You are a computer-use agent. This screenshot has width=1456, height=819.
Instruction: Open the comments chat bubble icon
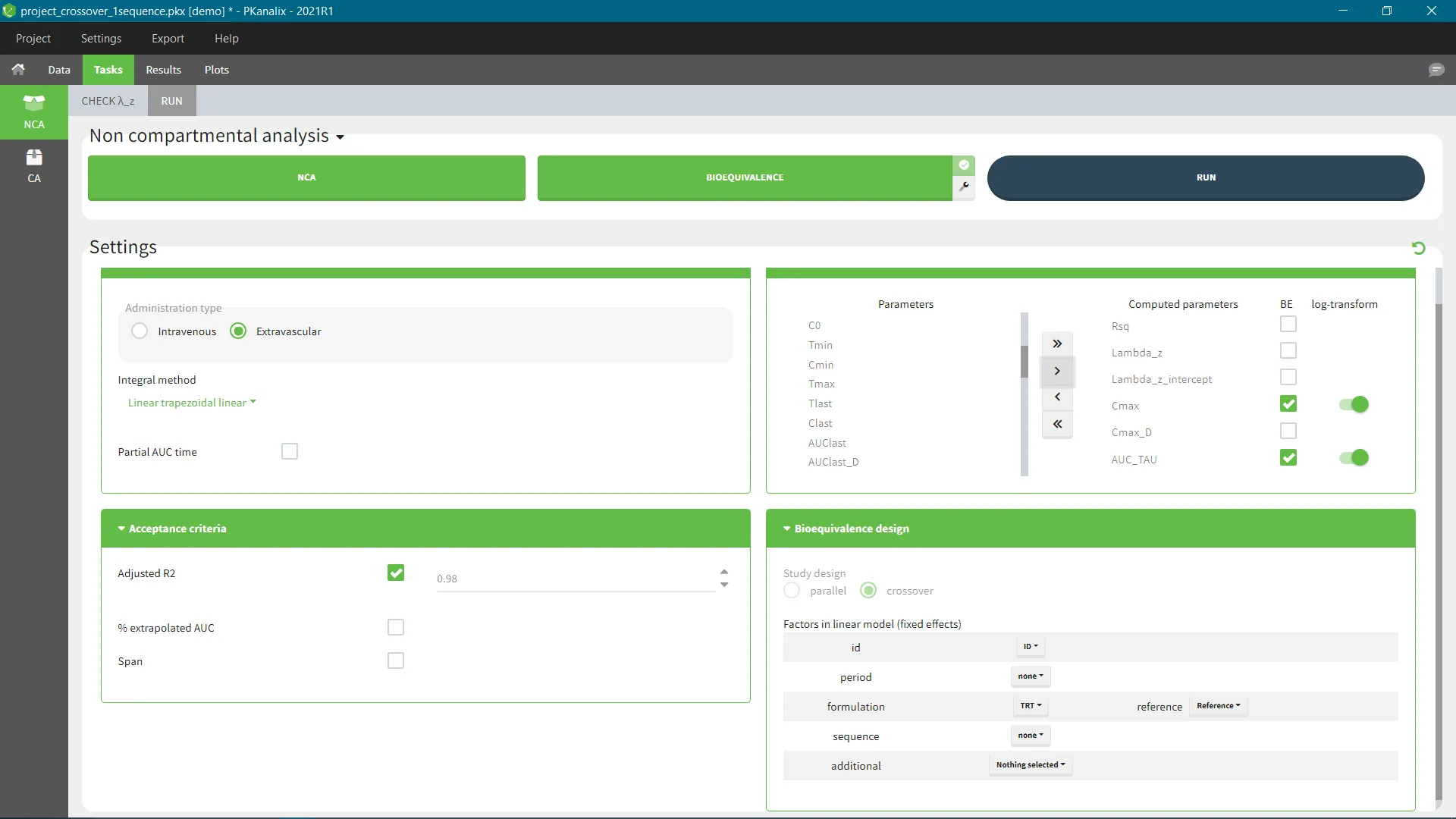[1436, 70]
